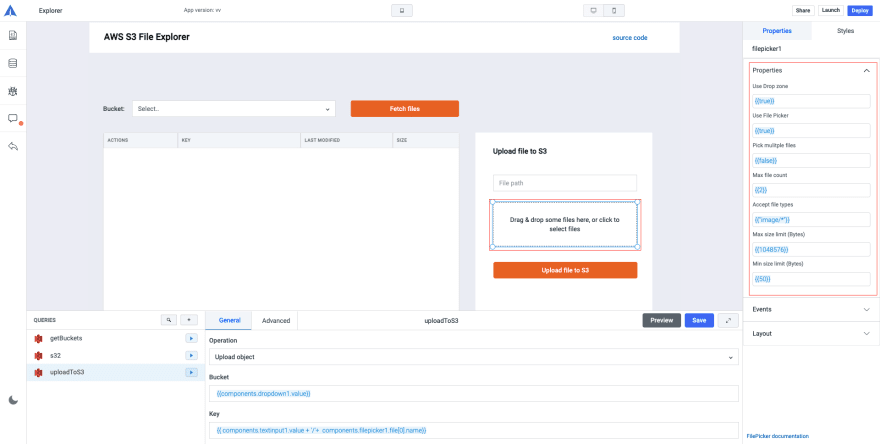
Task: Edit the Max file count field
Action: 811,190
